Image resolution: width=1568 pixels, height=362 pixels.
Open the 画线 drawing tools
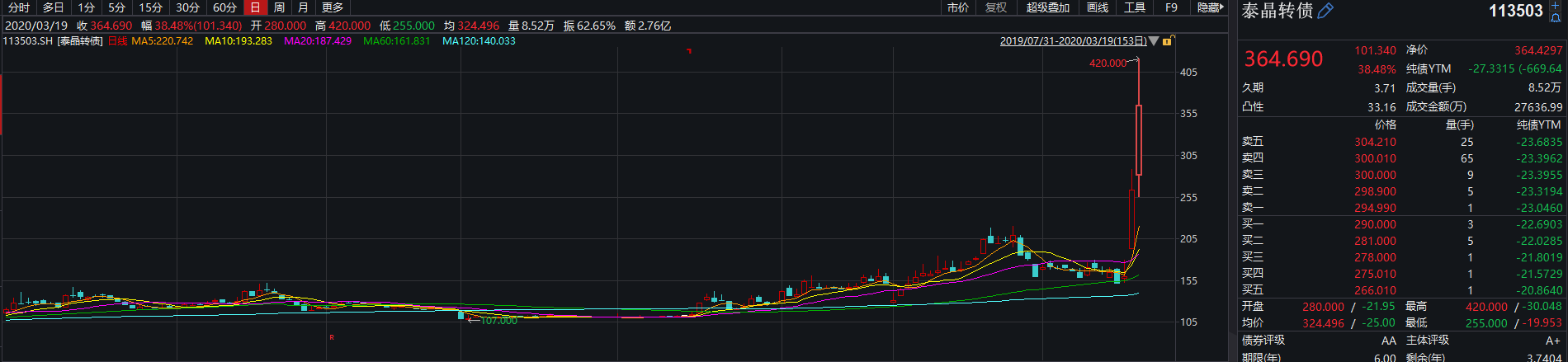point(1098,7)
